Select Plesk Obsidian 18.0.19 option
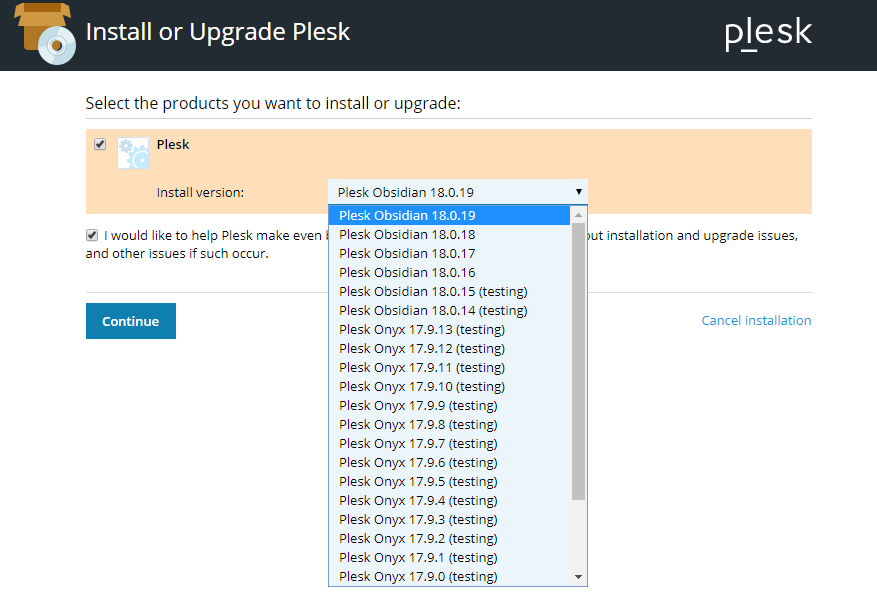Image resolution: width=877 pixels, height=599 pixels. pyautogui.click(x=407, y=215)
